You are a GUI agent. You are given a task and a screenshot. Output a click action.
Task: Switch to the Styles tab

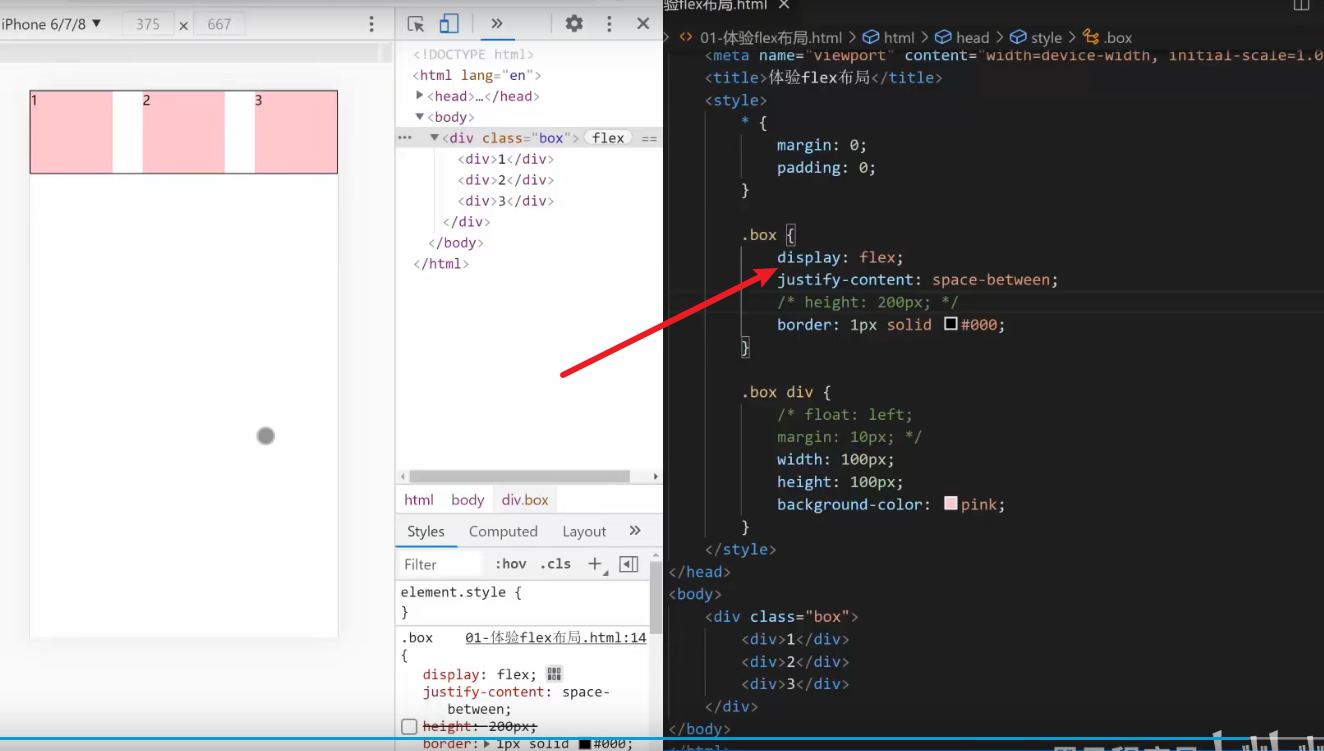click(x=426, y=531)
